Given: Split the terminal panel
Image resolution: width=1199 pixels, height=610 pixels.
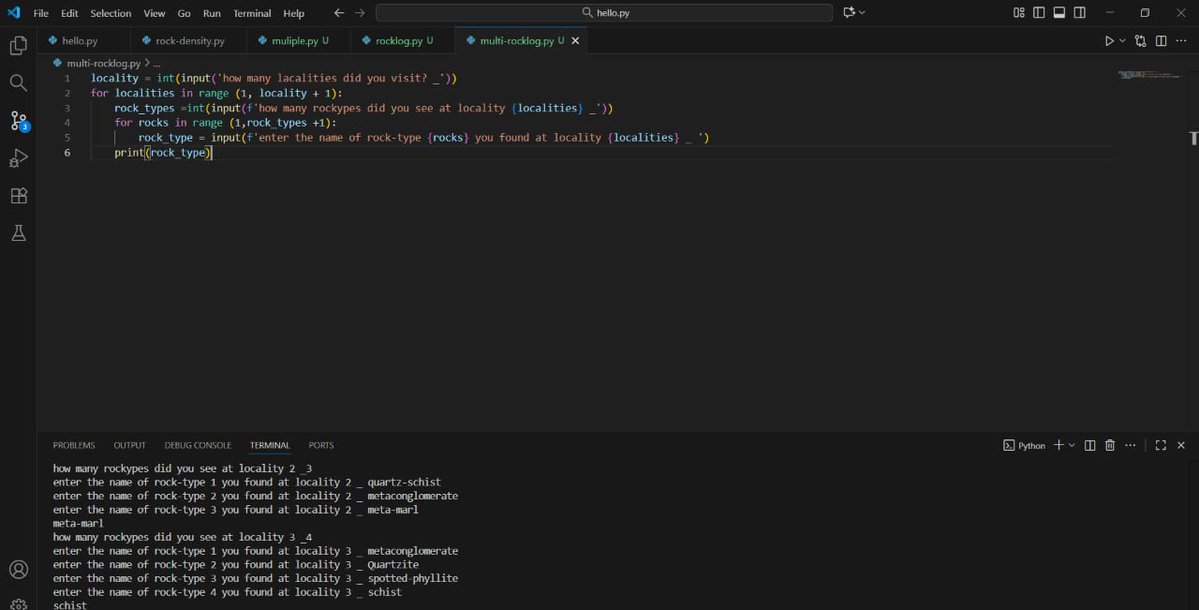Looking at the screenshot, I should (x=1089, y=445).
